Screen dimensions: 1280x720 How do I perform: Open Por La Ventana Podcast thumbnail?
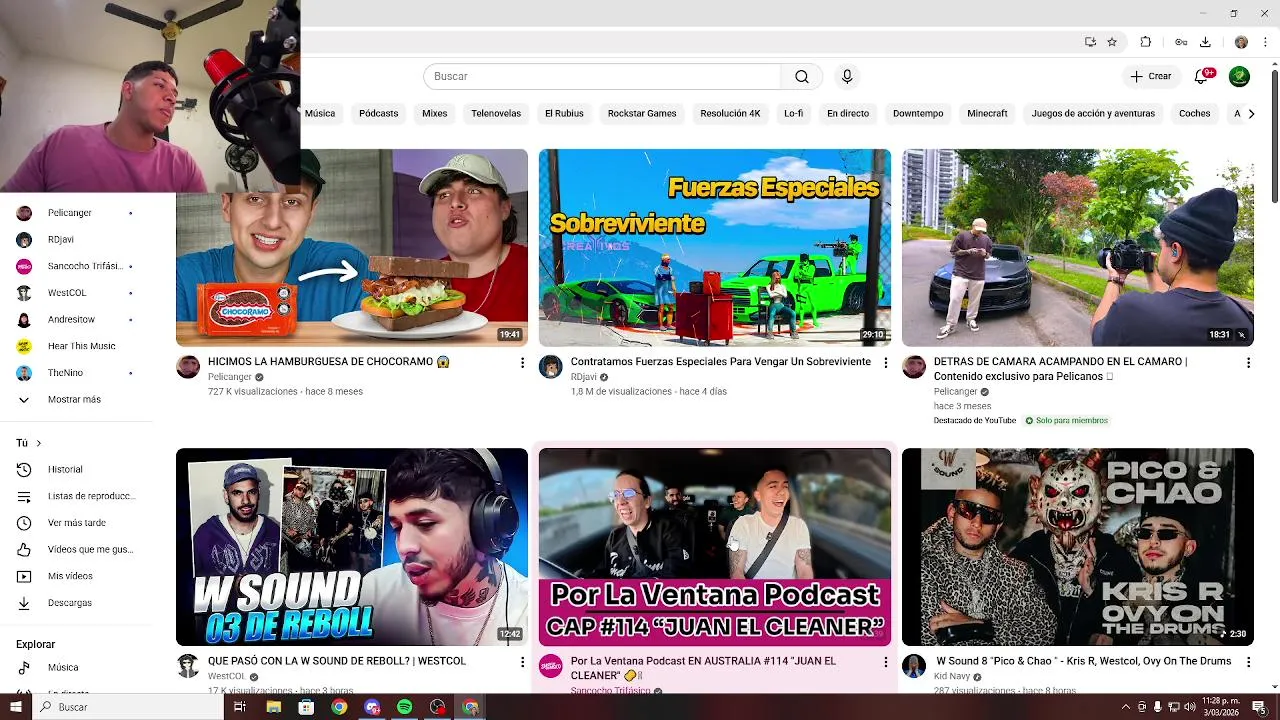coord(715,547)
